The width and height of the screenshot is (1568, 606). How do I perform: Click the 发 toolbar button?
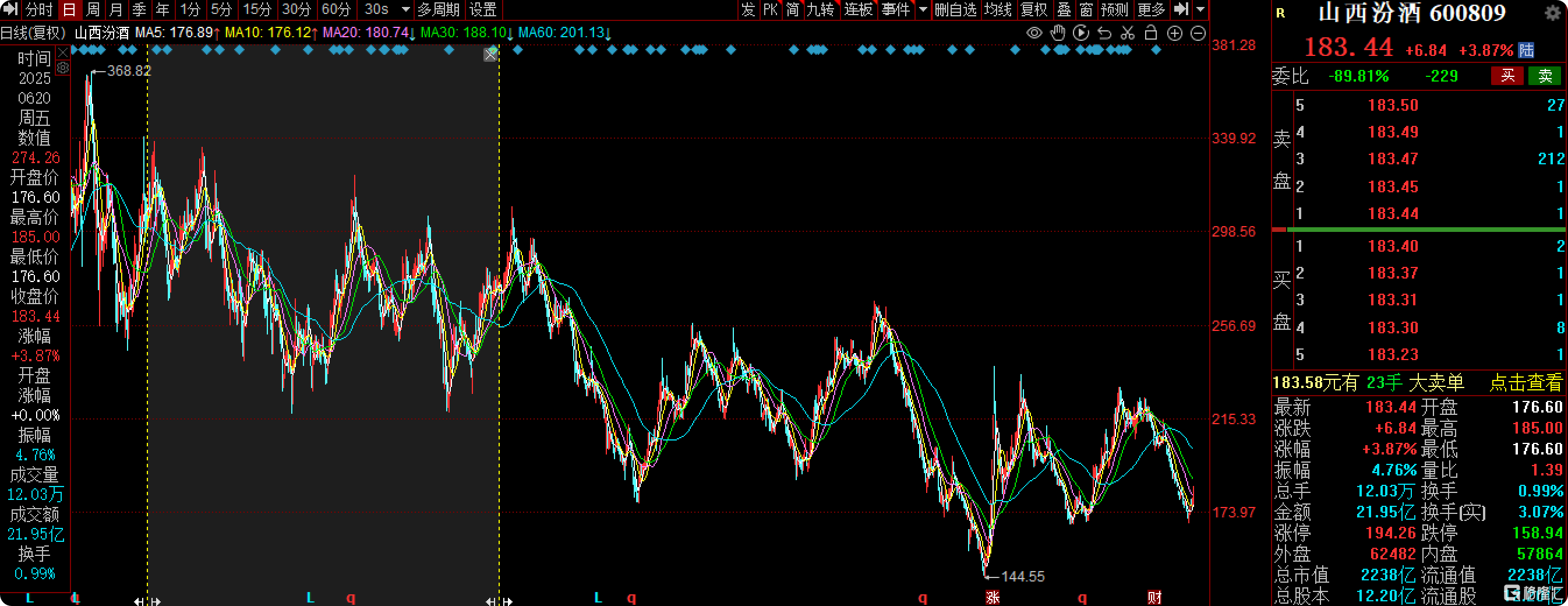(x=748, y=9)
